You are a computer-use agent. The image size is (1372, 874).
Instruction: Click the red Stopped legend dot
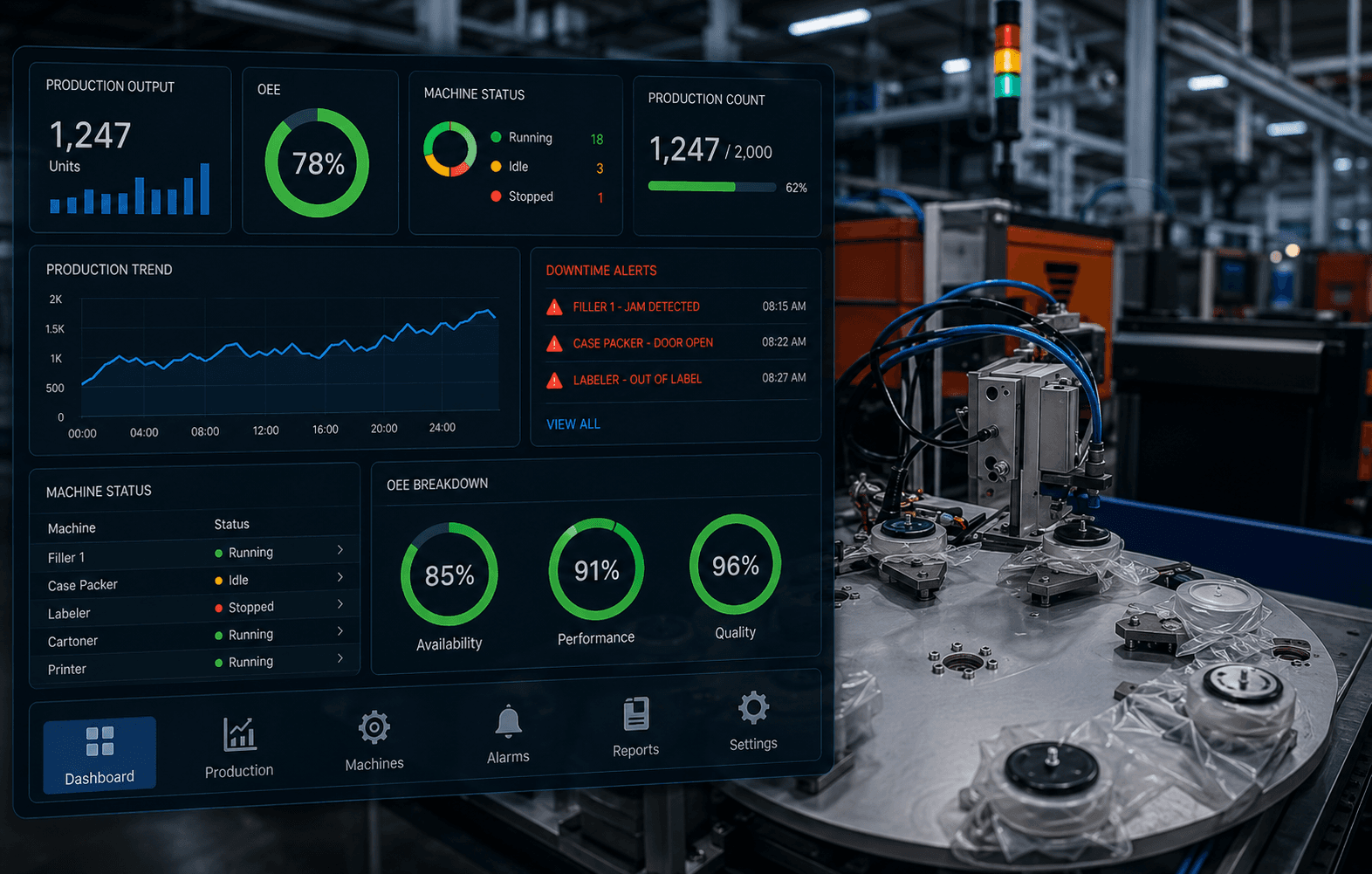coord(496,196)
